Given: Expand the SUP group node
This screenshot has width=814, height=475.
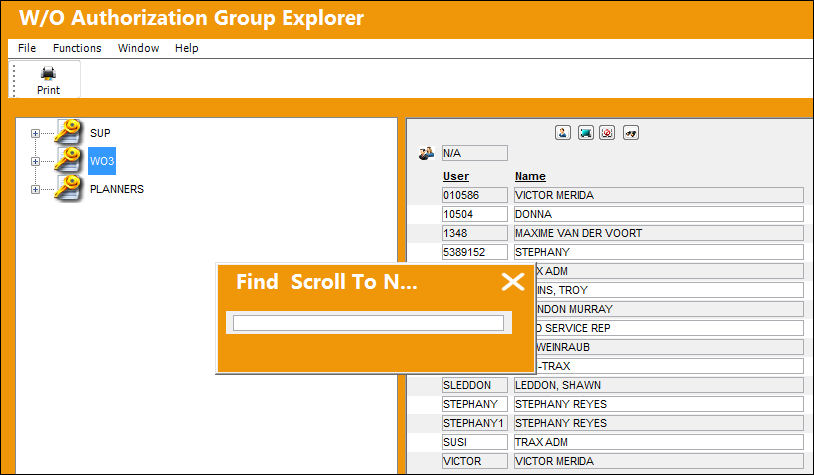Looking at the screenshot, I should coord(35,133).
